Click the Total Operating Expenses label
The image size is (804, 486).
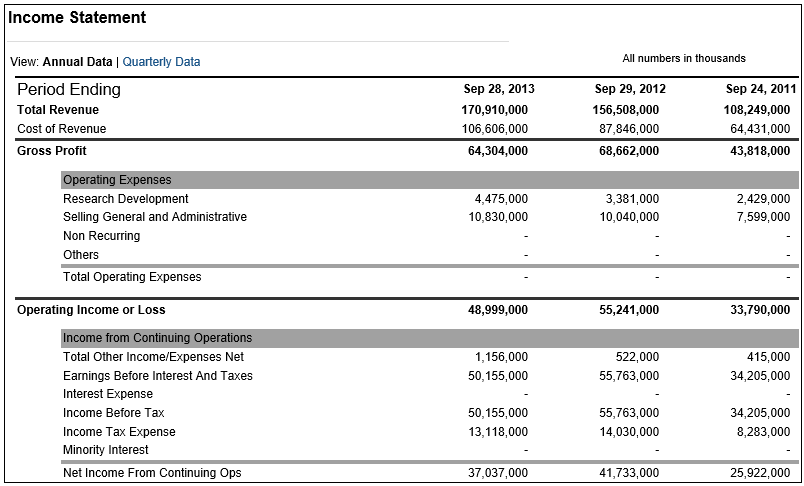click(x=132, y=277)
